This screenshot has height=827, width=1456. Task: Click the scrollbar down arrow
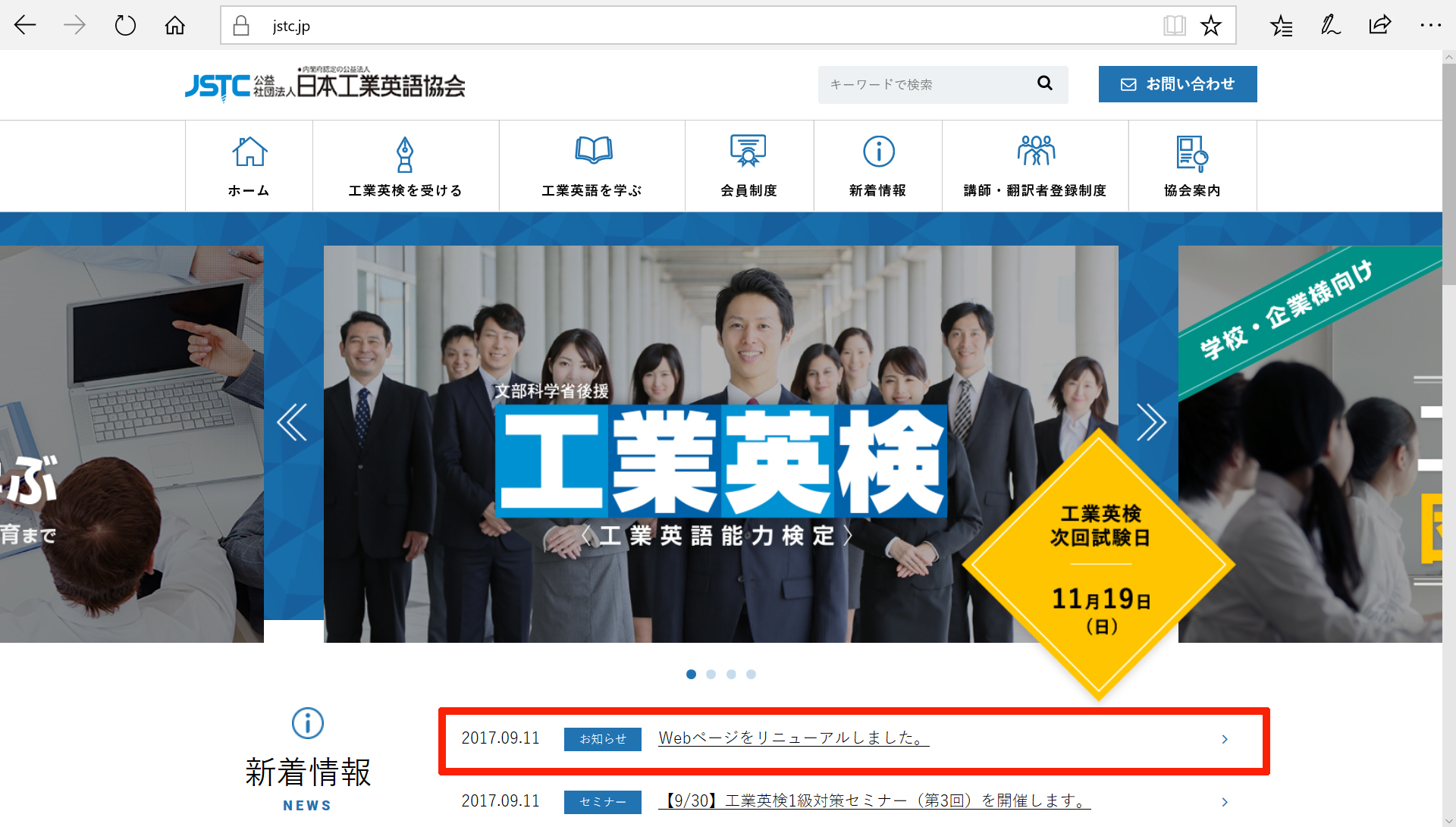point(1448,820)
